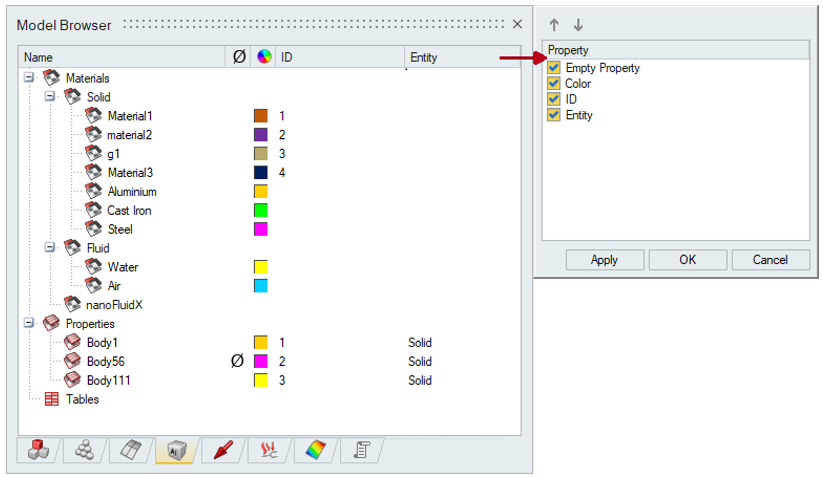Click the empty property Ø column header

[x=239, y=57]
